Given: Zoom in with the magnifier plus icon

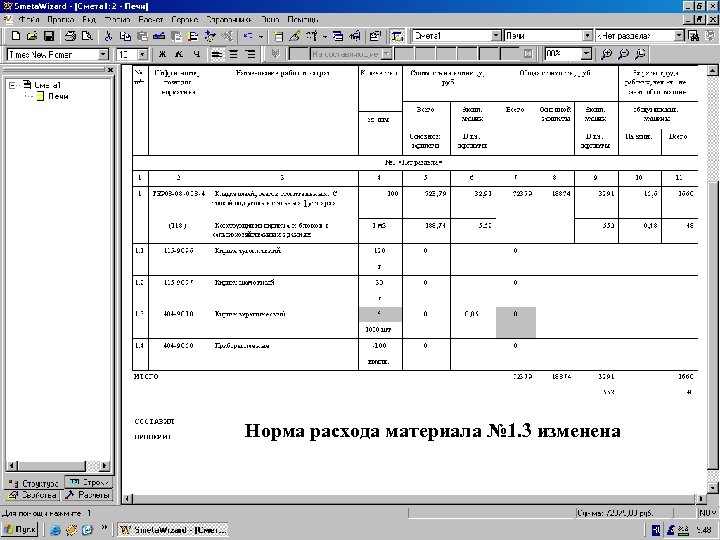Looking at the screenshot, I should click(x=606, y=54).
